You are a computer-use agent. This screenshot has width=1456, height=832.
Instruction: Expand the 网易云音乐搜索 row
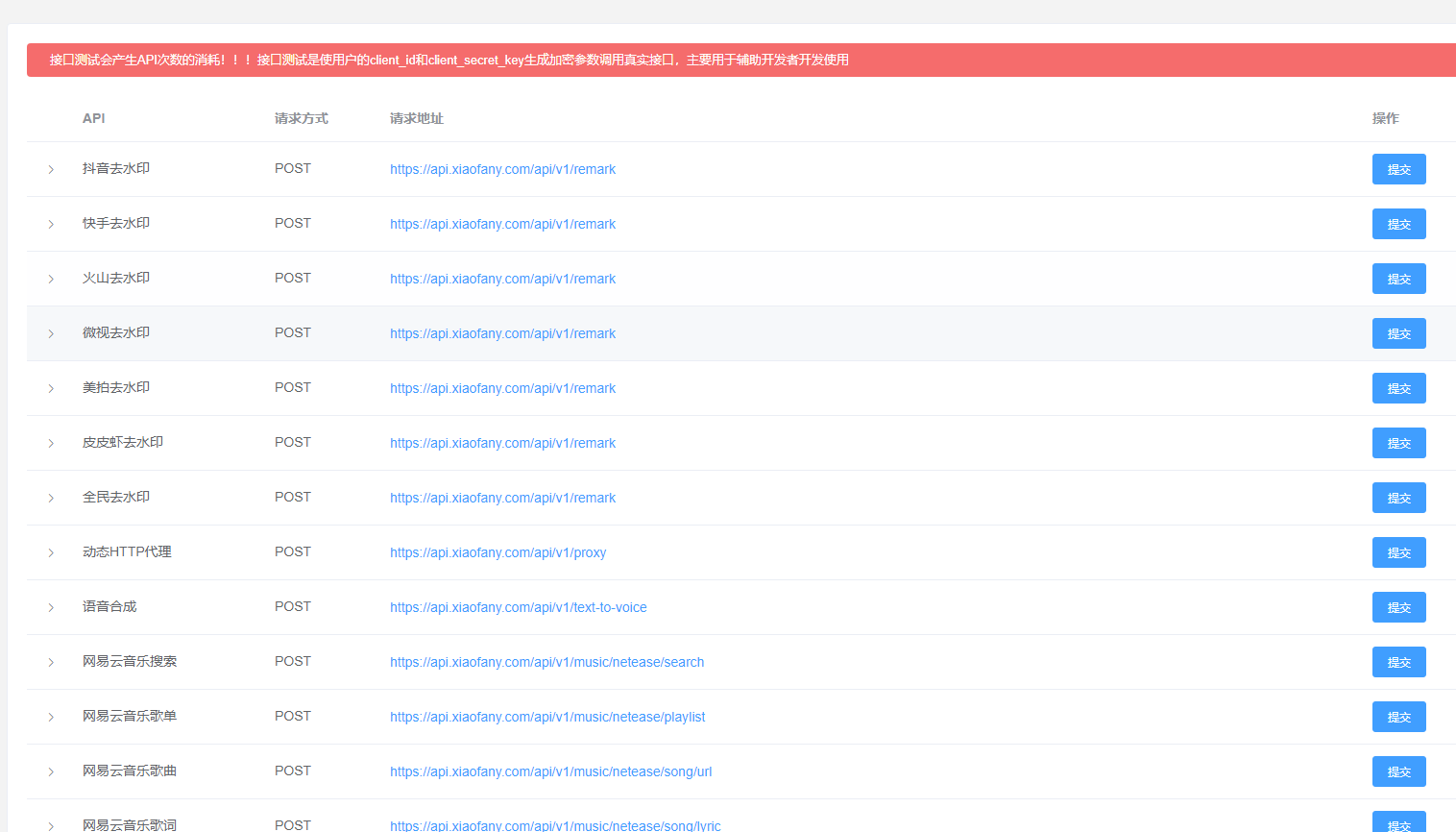(x=51, y=662)
